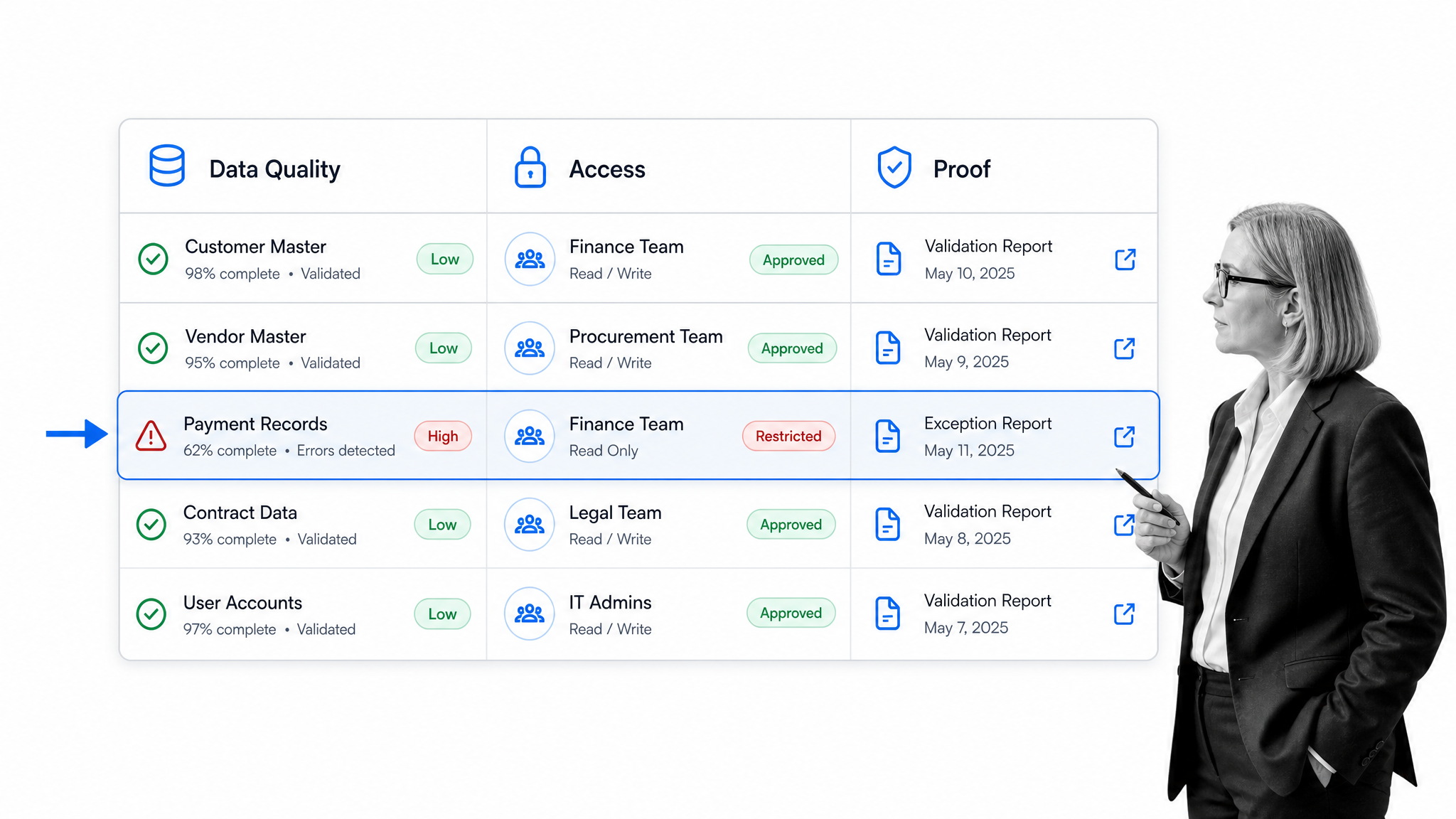1456x819 pixels.
Task: Click the red warning triangle for Payment Records
Action: (x=151, y=436)
